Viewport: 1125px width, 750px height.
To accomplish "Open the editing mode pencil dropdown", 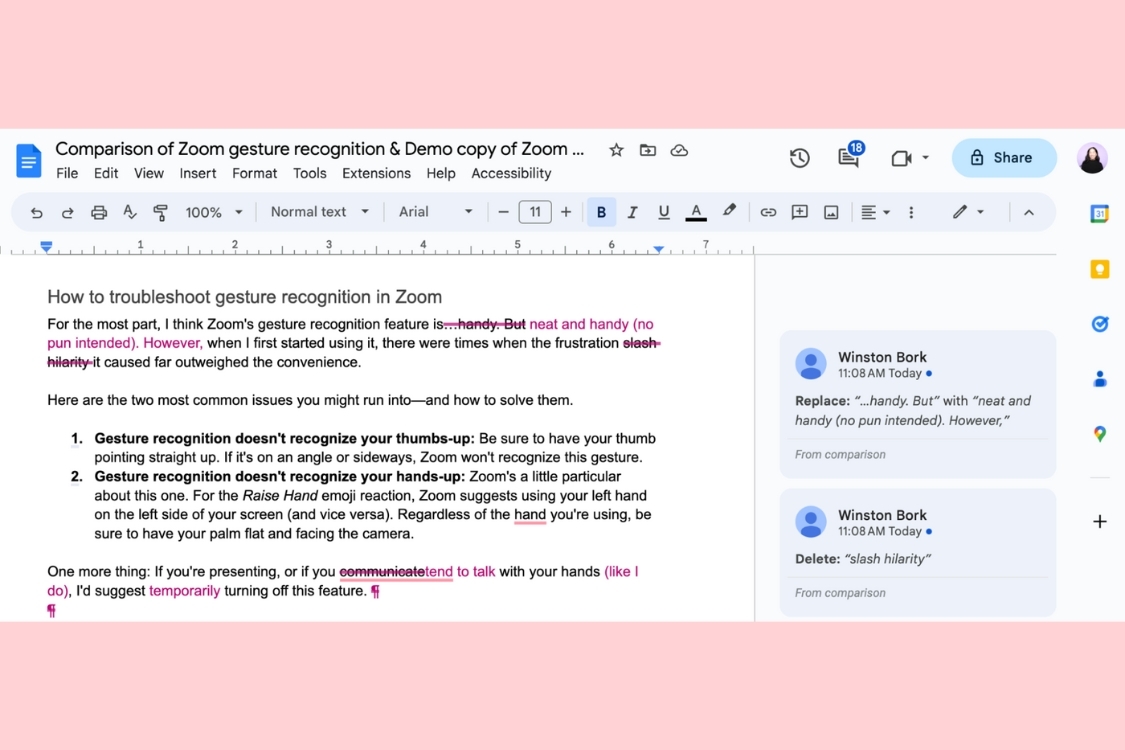I will (x=968, y=212).
